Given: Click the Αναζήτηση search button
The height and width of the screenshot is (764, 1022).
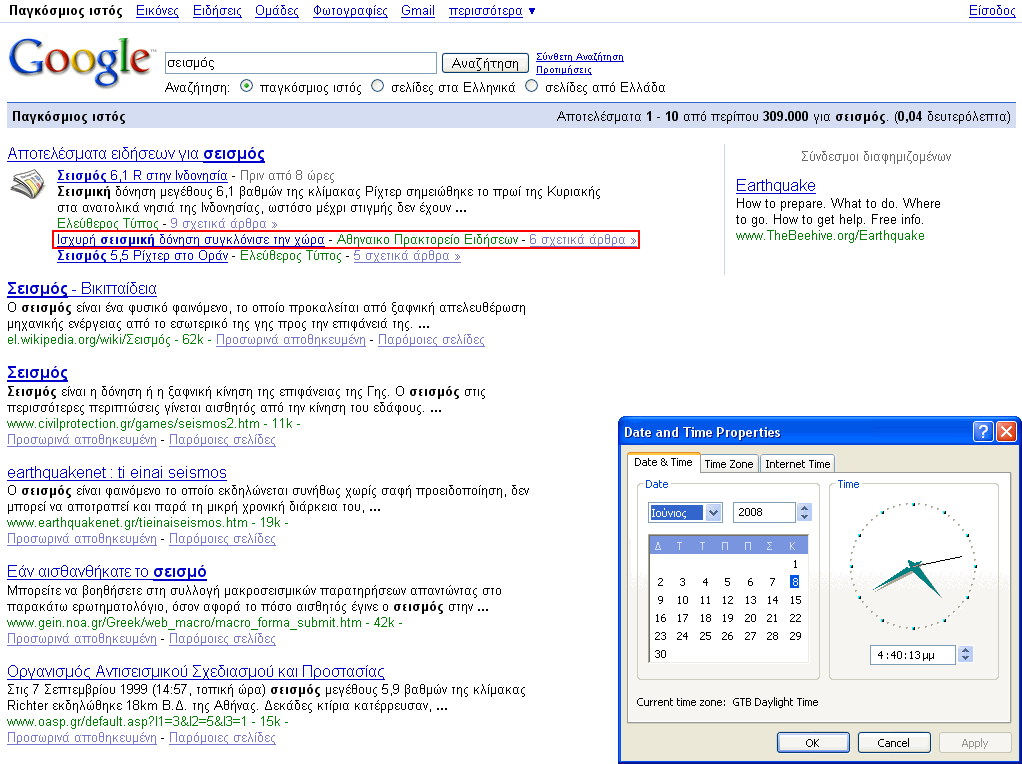Looking at the screenshot, I should click(x=485, y=63).
